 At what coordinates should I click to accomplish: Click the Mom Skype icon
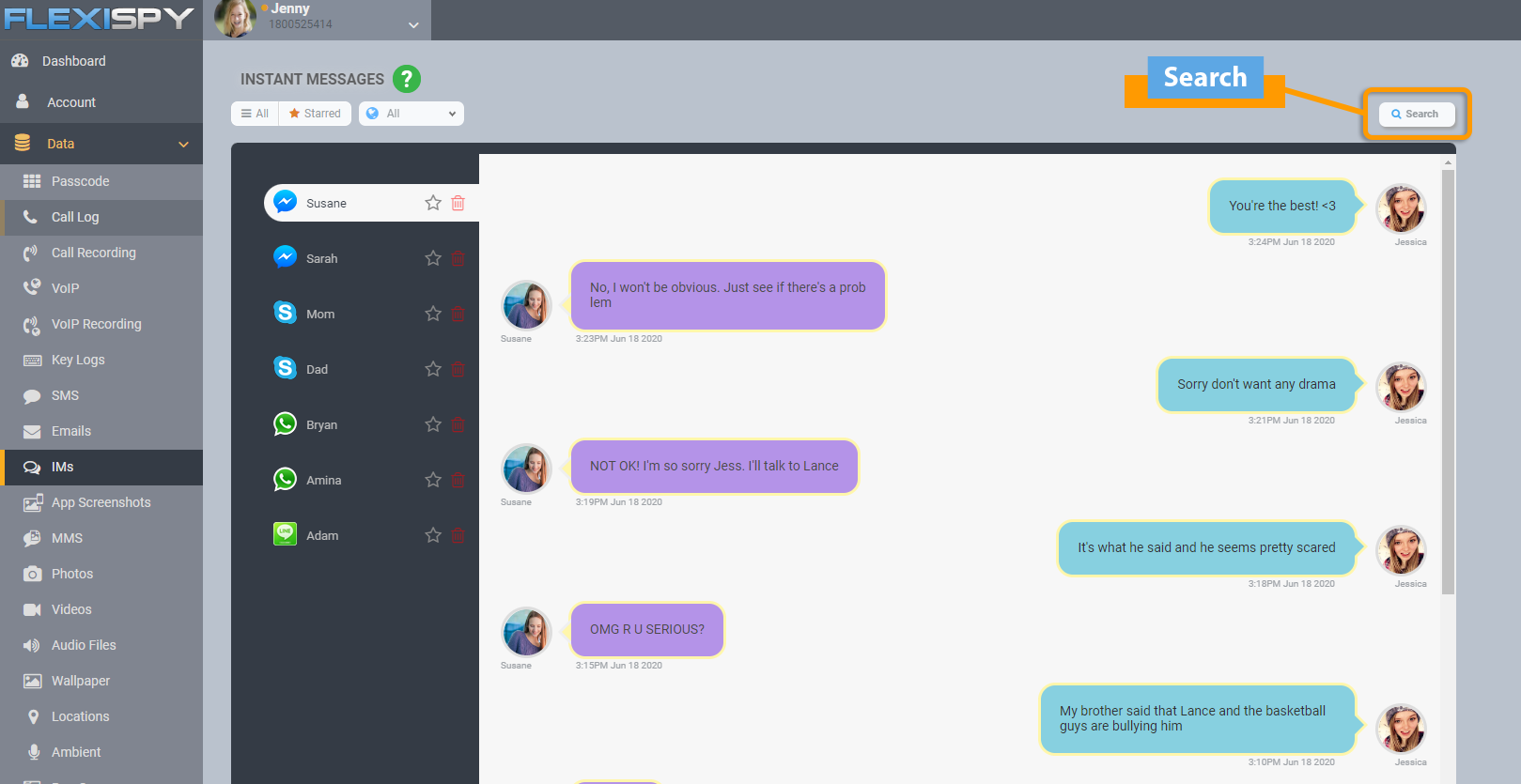pyautogui.click(x=286, y=313)
